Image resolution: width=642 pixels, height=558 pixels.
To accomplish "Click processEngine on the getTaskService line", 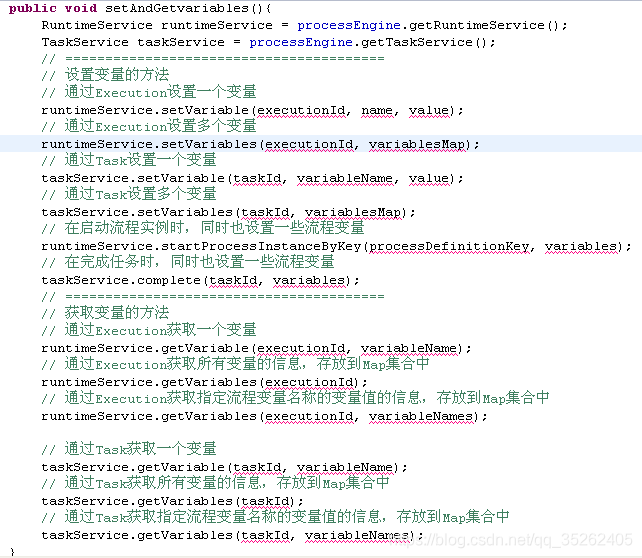I will pyautogui.click(x=301, y=43).
